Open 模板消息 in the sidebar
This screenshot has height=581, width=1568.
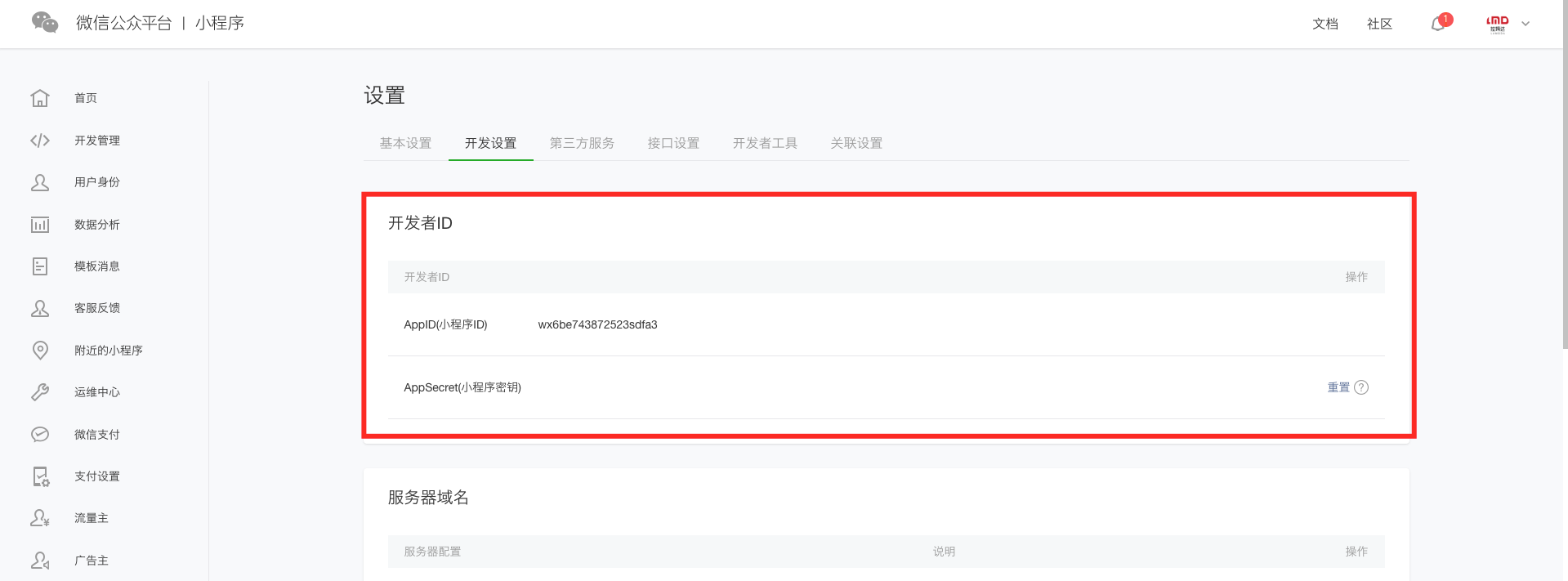[97, 266]
